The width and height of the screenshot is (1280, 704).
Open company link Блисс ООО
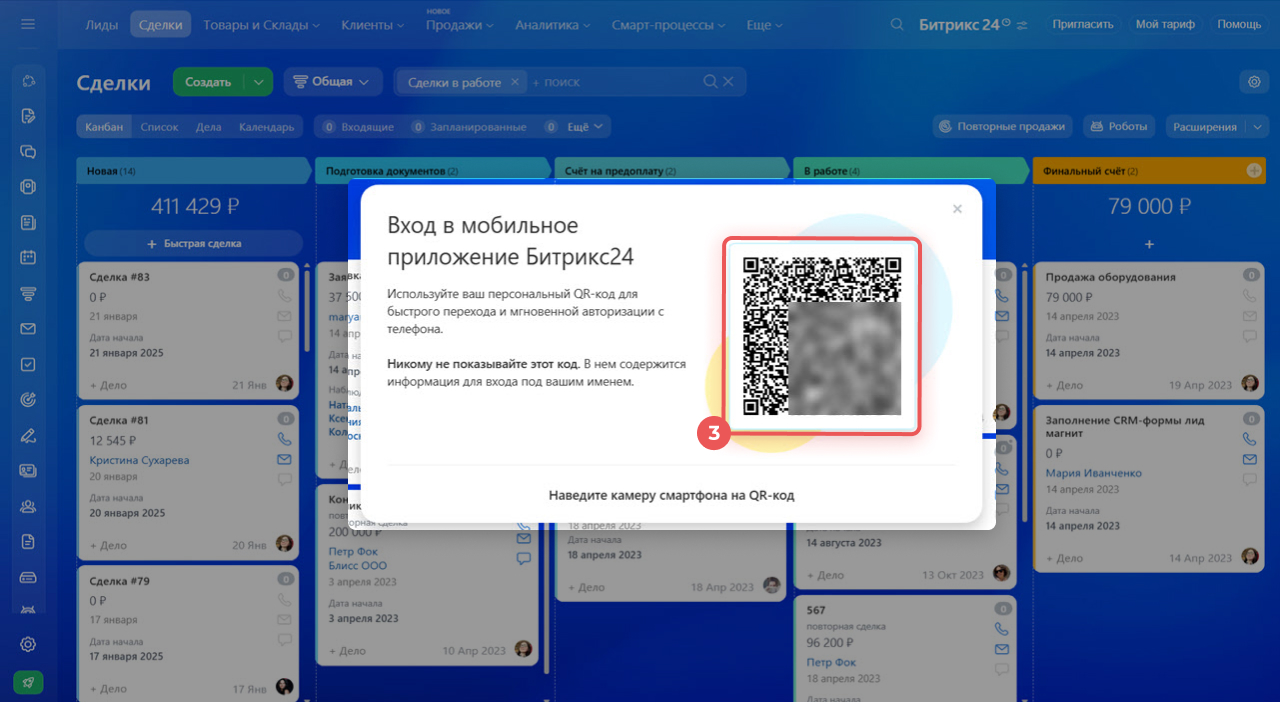pos(357,565)
